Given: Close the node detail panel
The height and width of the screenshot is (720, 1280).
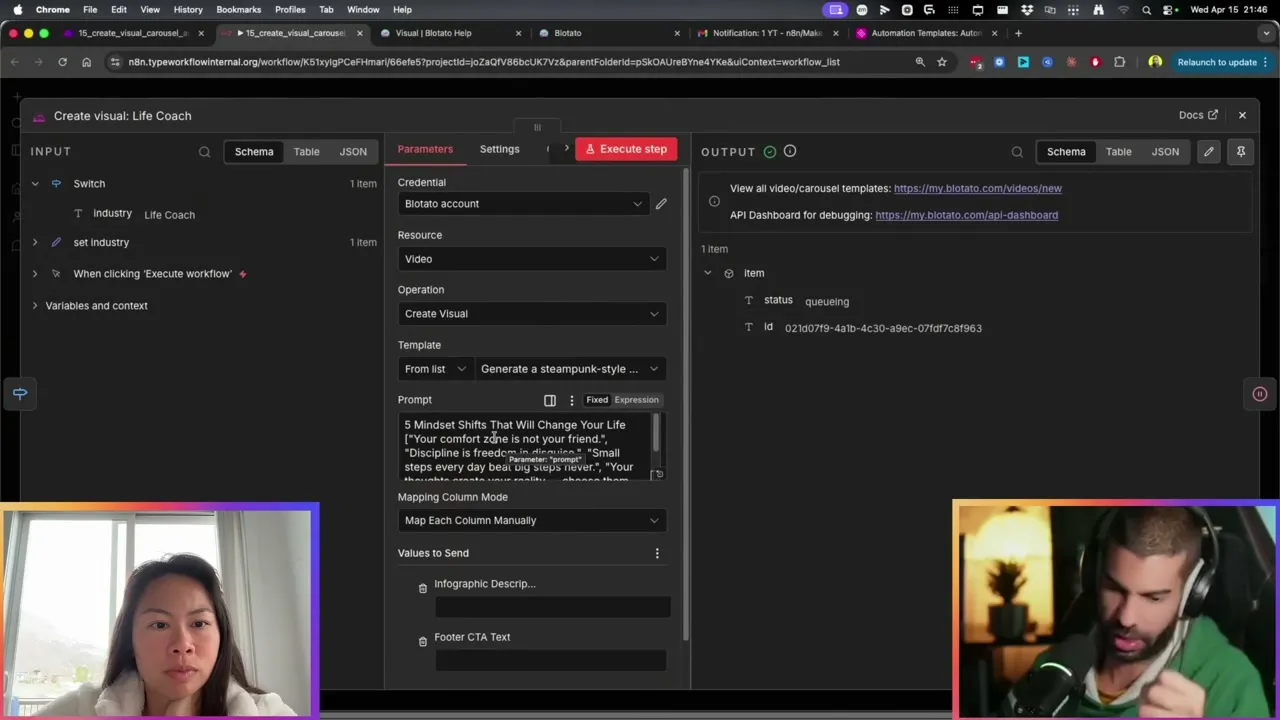Looking at the screenshot, I should click(1242, 115).
